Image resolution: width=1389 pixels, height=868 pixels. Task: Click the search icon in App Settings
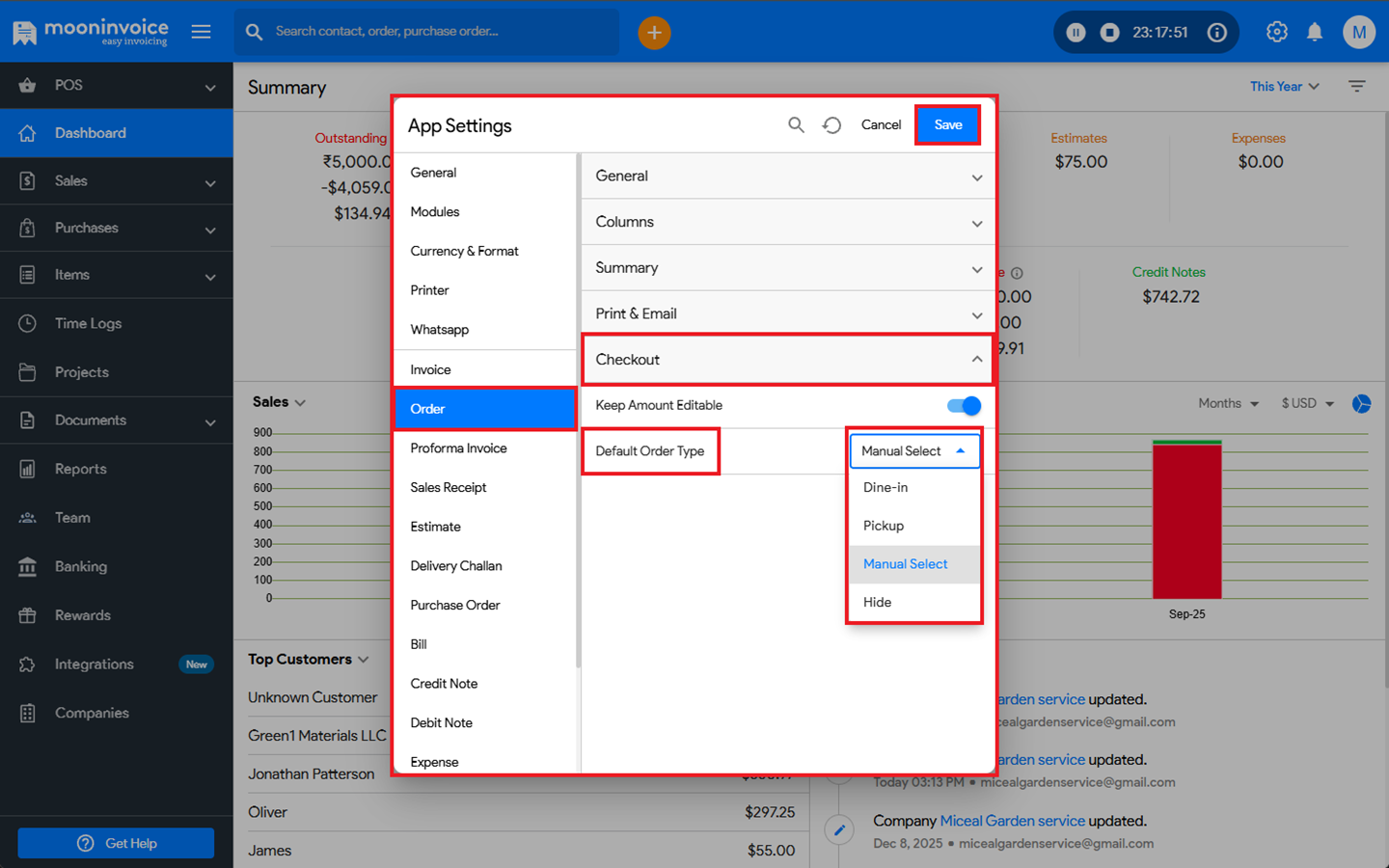[796, 125]
